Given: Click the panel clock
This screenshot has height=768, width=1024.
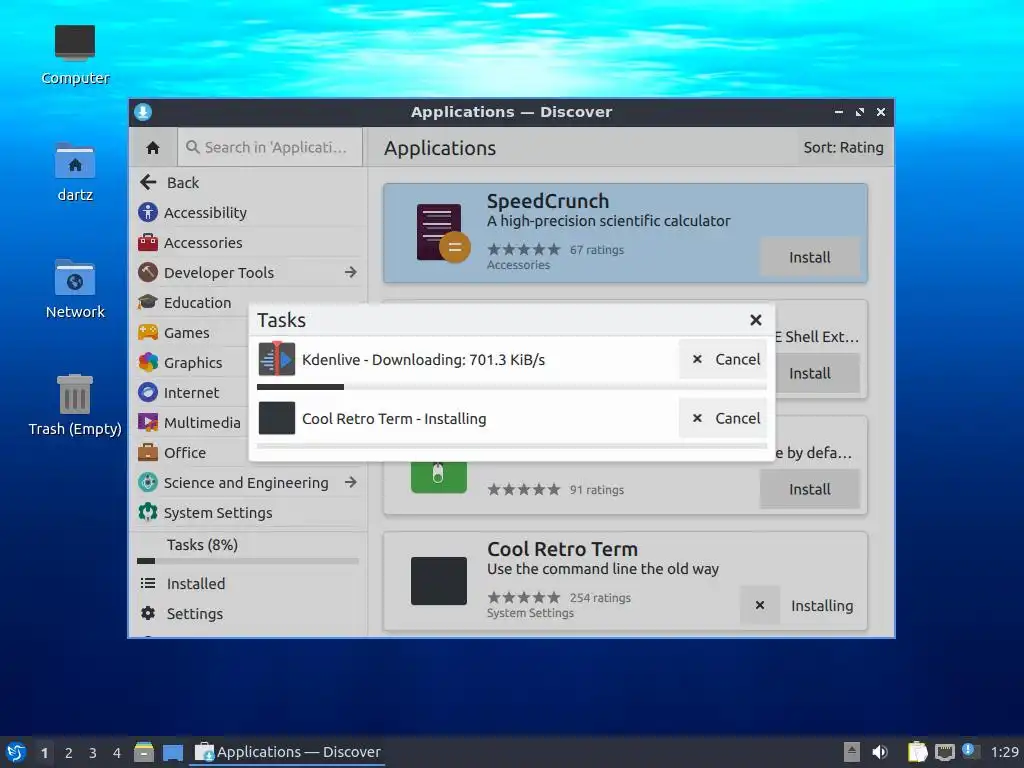Looking at the screenshot, I should pyautogui.click(x=1004, y=752).
